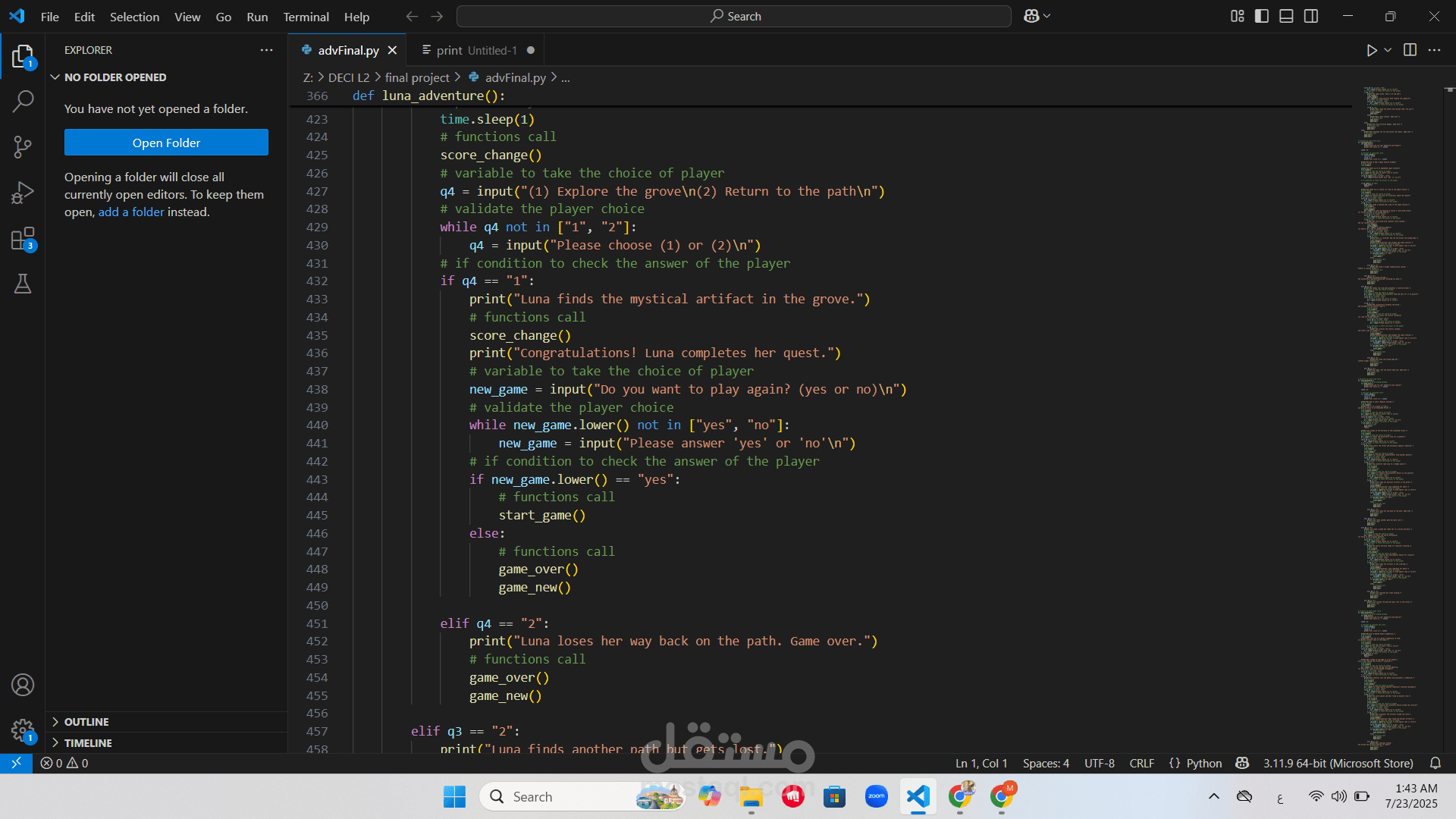This screenshot has height=819, width=1456.
Task: Open the run button dropdown arrow
Action: pyautogui.click(x=1388, y=50)
